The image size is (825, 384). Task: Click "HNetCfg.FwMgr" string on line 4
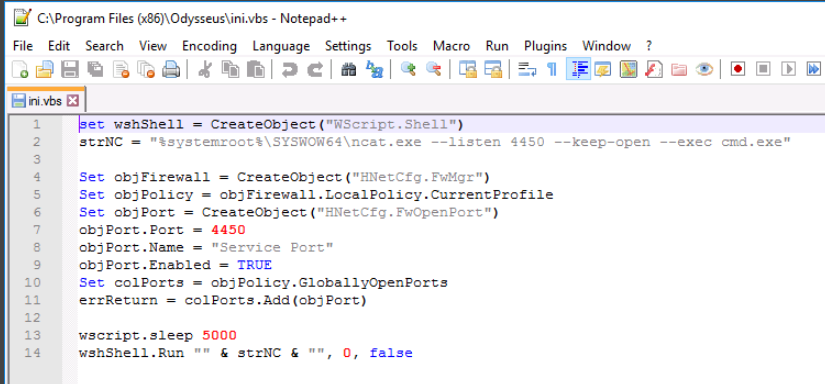pos(416,177)
